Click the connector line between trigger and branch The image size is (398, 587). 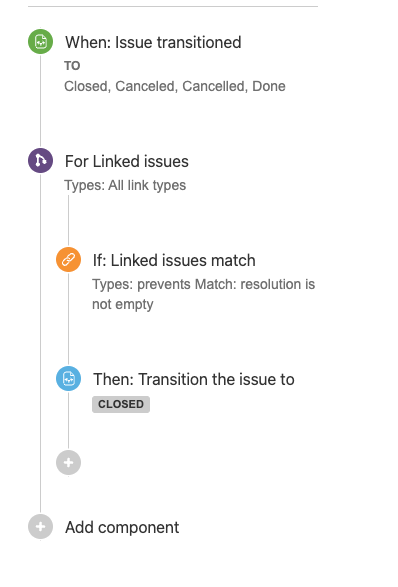pyautogui.click(x=40, y=101)
